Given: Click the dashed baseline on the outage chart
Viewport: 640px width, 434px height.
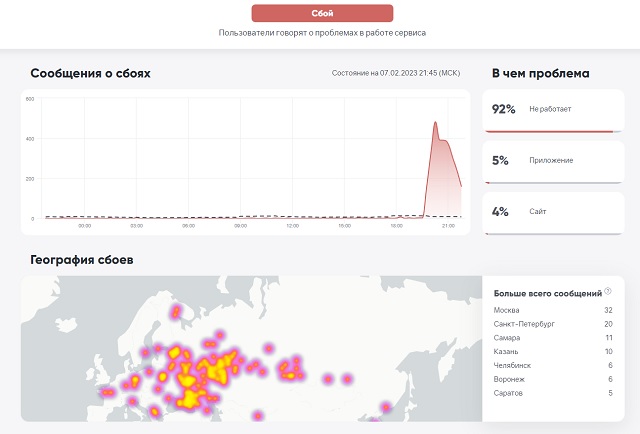Looking at the screenshot, I should tap(240, 216).
